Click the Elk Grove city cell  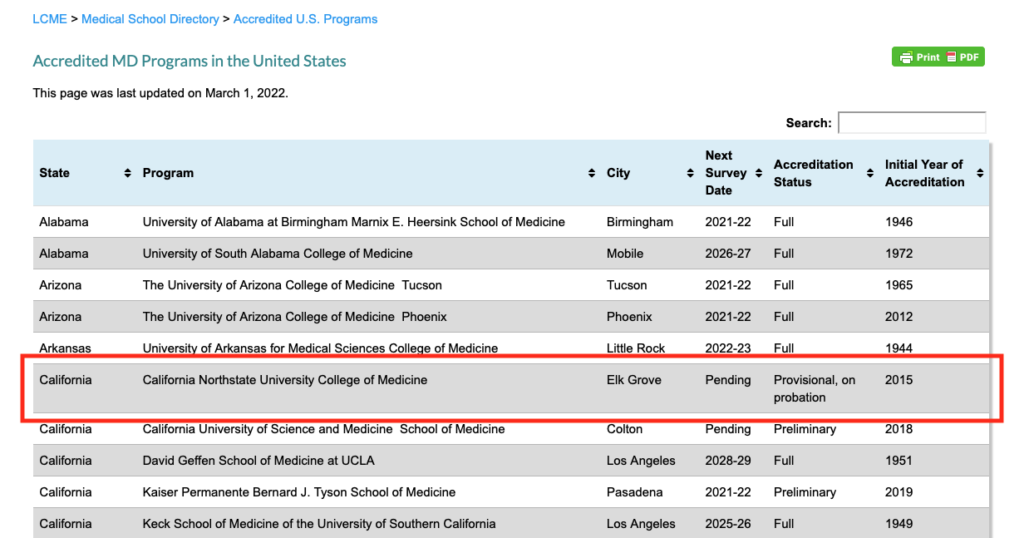(633, 380)
